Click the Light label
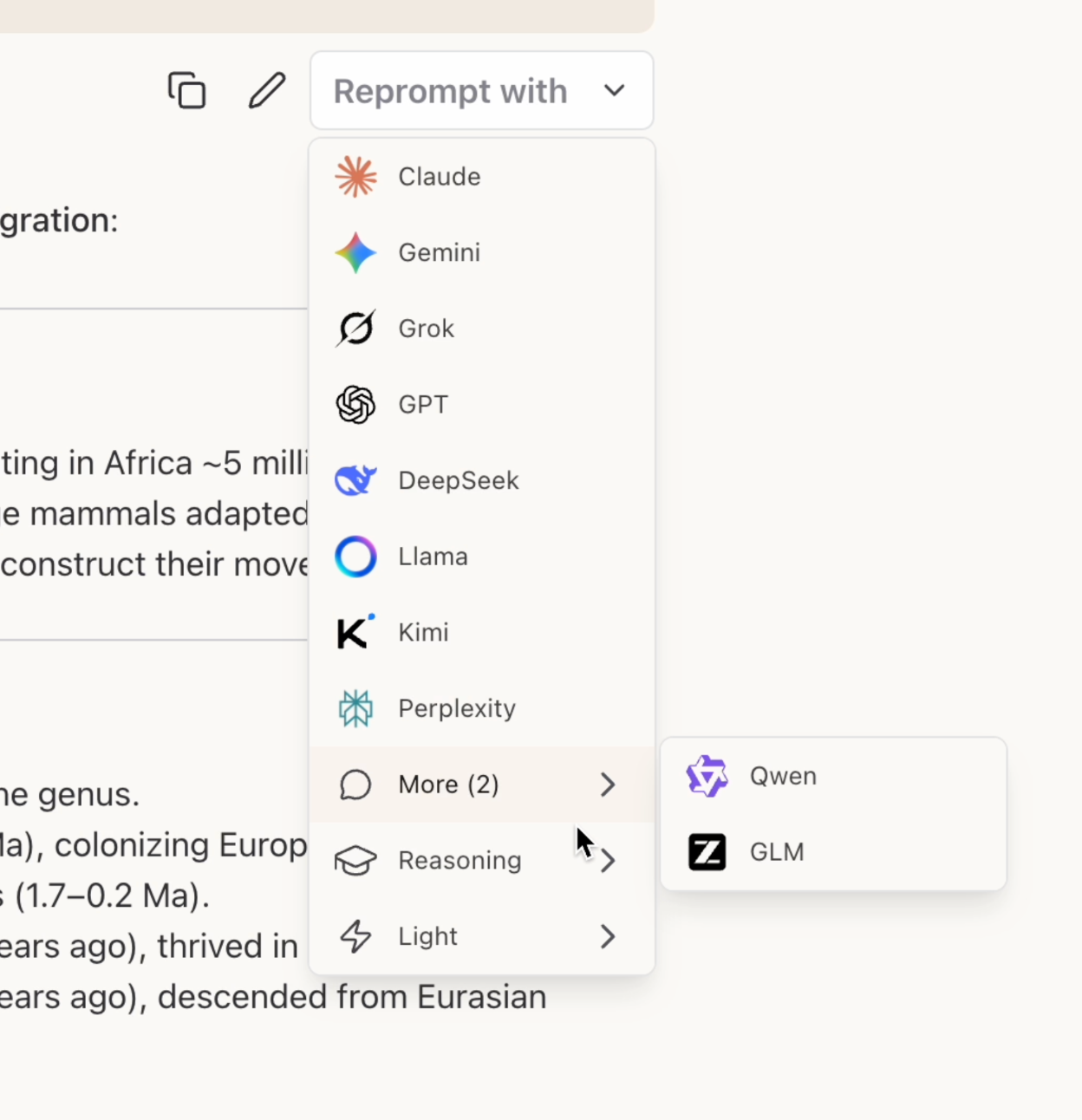Image resolution: width=1082 pixels, height=1120 pixels. pos(427,936)
